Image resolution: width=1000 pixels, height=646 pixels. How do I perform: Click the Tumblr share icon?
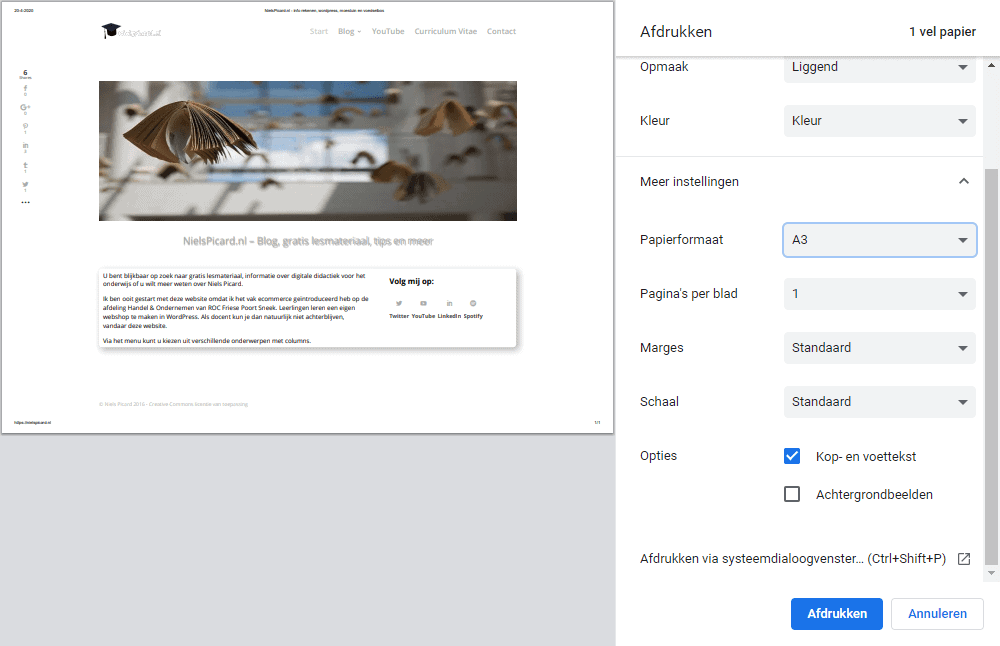(24, 164)
